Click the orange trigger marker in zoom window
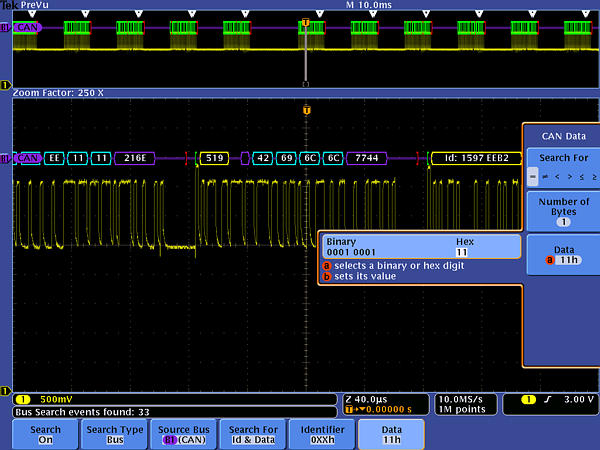The image size is (600, 450). (306, 110)
